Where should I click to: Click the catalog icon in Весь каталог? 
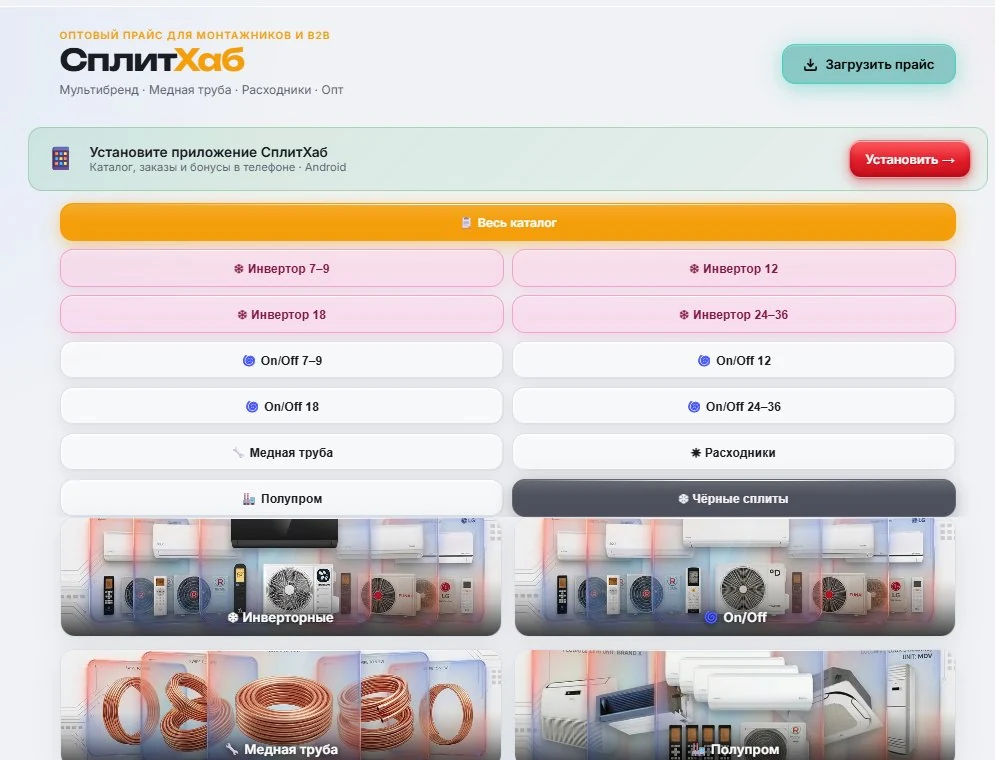click(466, 223)
